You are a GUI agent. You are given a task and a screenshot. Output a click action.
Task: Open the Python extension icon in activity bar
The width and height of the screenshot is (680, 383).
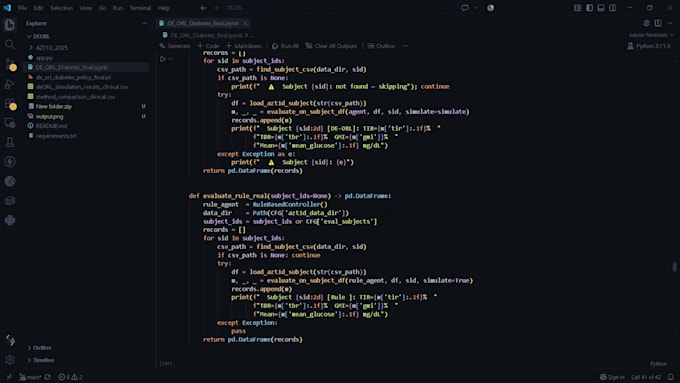(10, 220)
